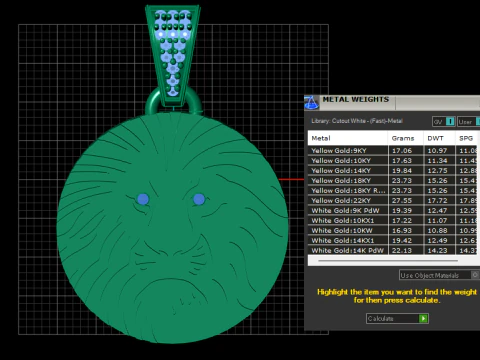Viewport: 480px width, 360px height.
Task: Select the White Gold:10KX1 row
Action: [392, 220]
